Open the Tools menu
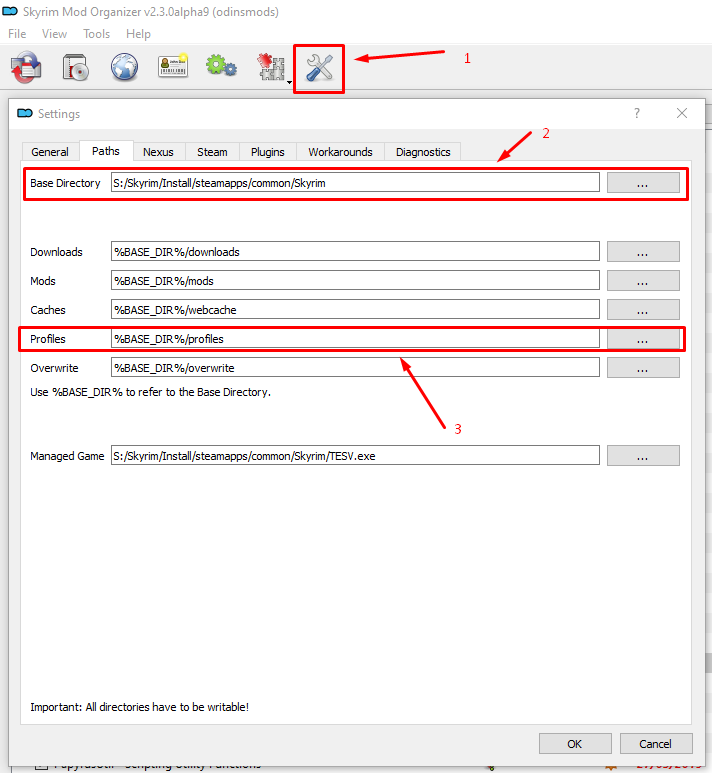712x773 pixels. click(x=96, y=34)
